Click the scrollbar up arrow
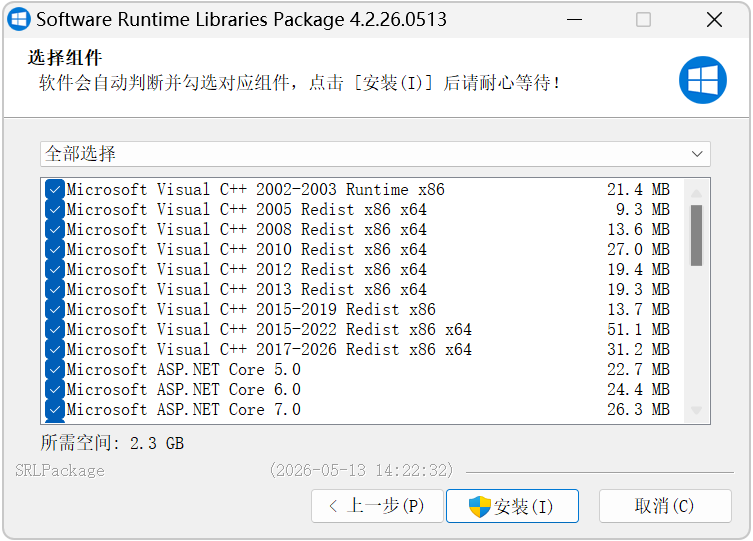This screenshot has width=753, height=541. click(696, 193)
